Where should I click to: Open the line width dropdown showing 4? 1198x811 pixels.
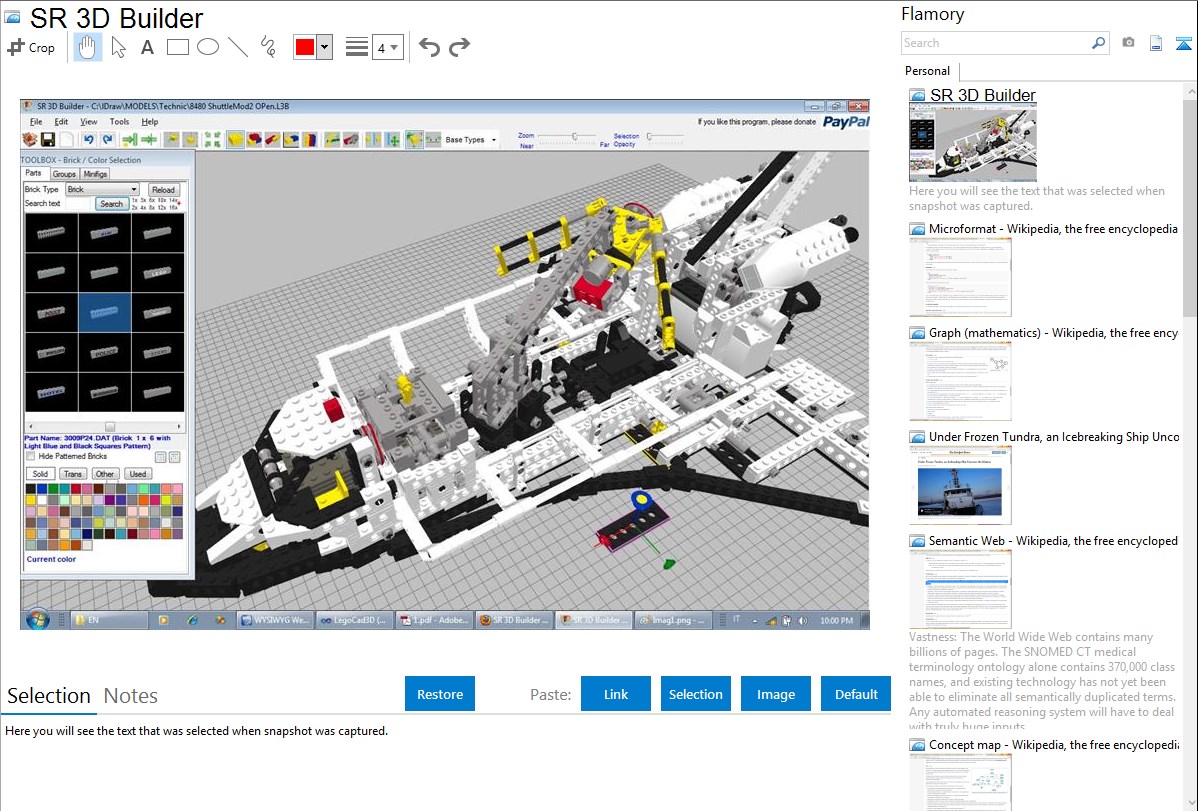point(387,47)
